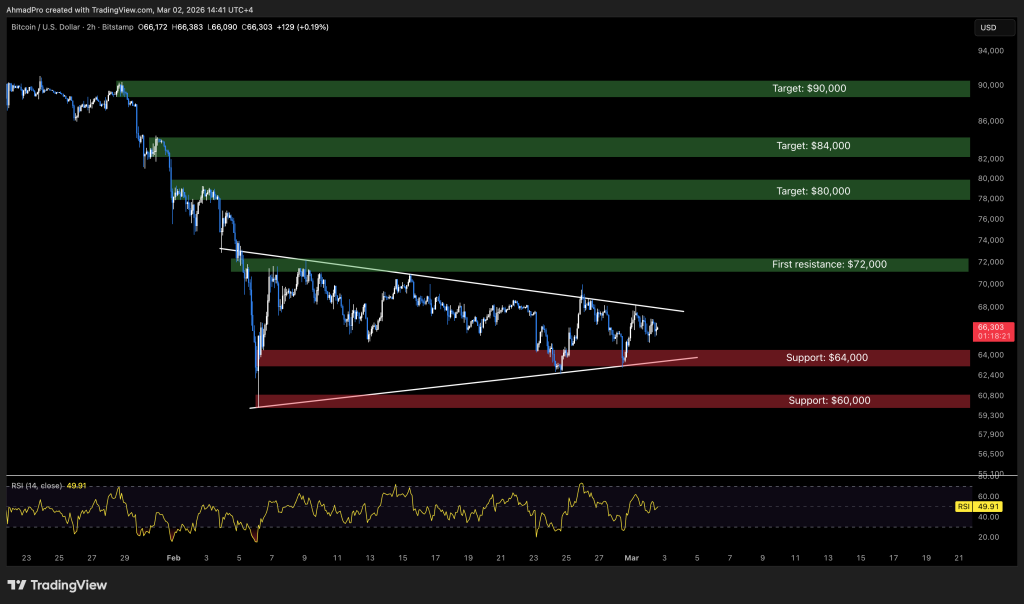This screenshot has width=1024, height=604.
Task: Click the lower ascending white trendline end
Action: click(695, 356)
